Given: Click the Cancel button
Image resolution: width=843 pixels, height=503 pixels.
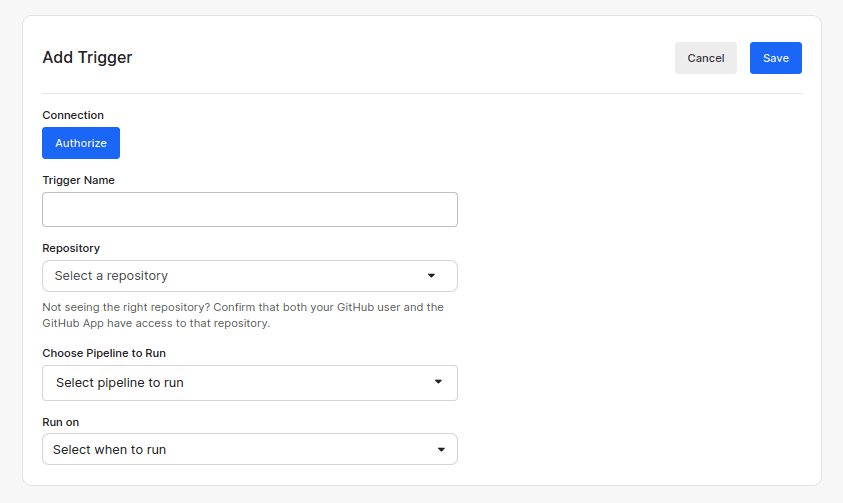Looking at the screenshot, I should (x=705, y=58).
